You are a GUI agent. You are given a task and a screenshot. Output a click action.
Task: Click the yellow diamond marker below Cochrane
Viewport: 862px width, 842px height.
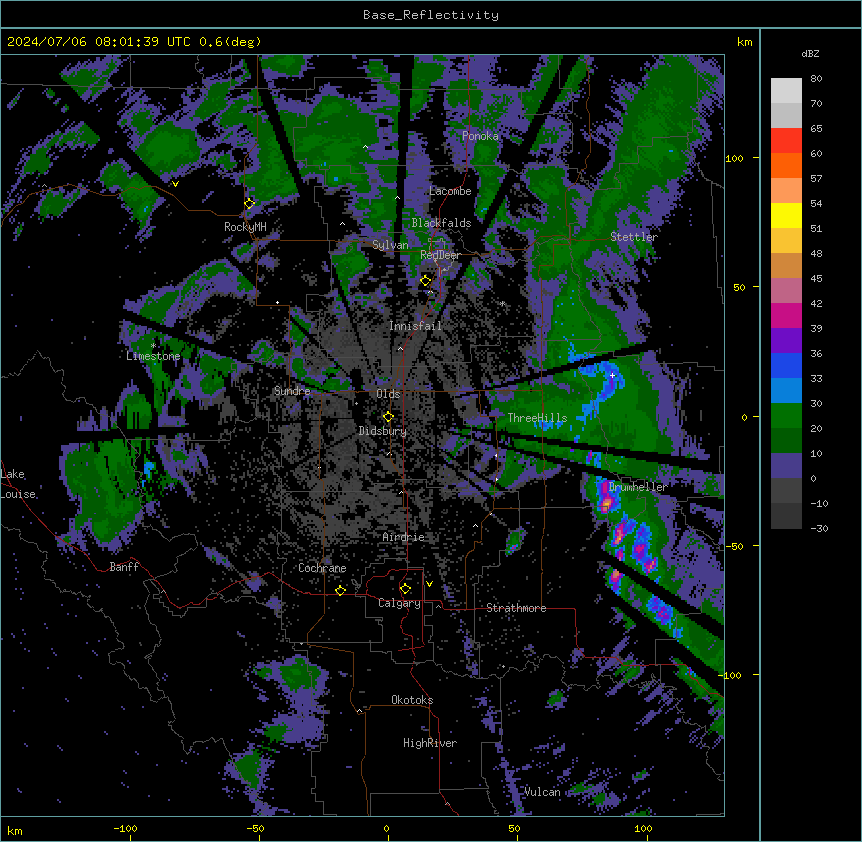[340, 590]
